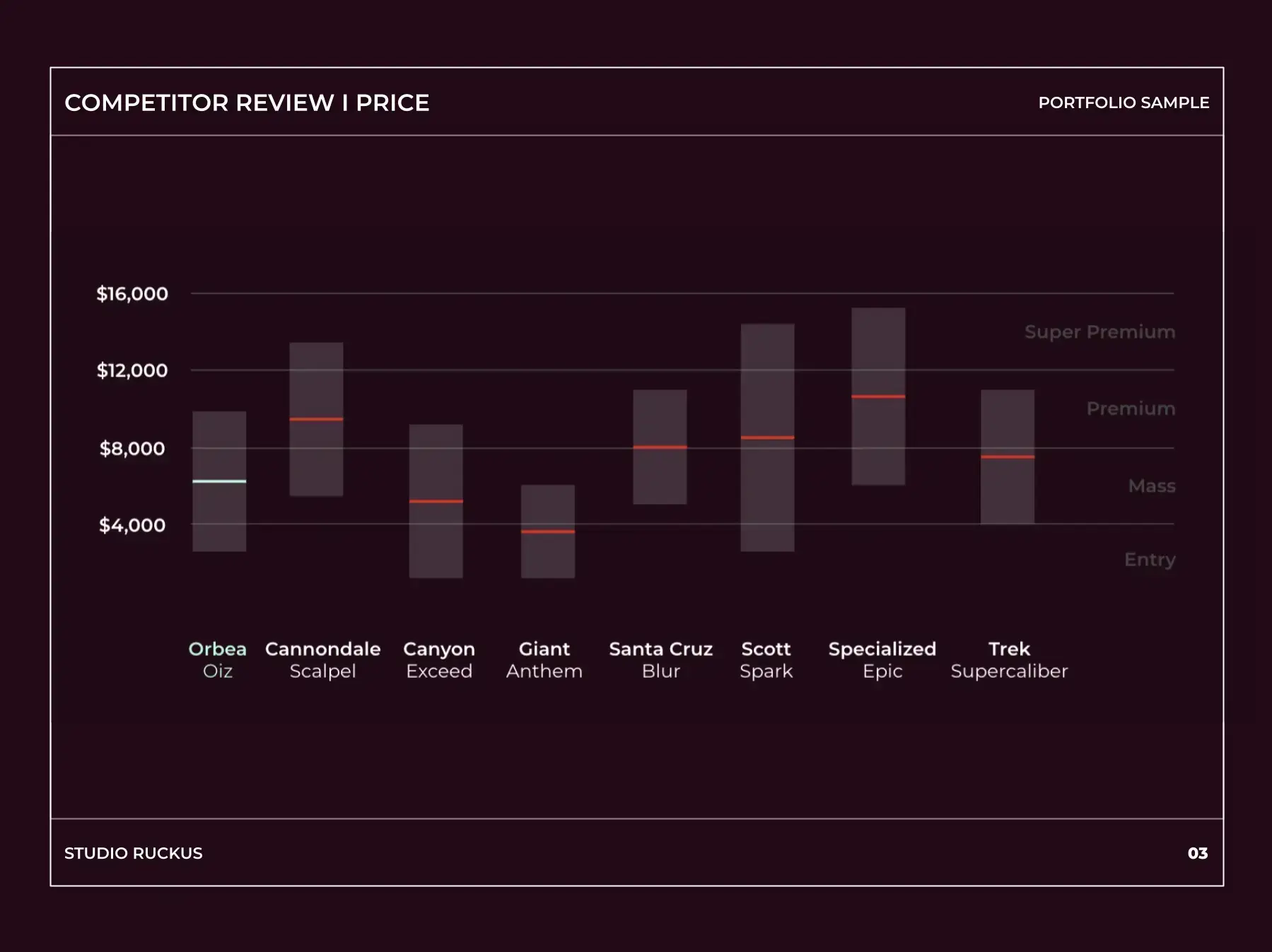Select the Giant Anthem label
Screen dimensions: 1272x952
coord(544,659)
